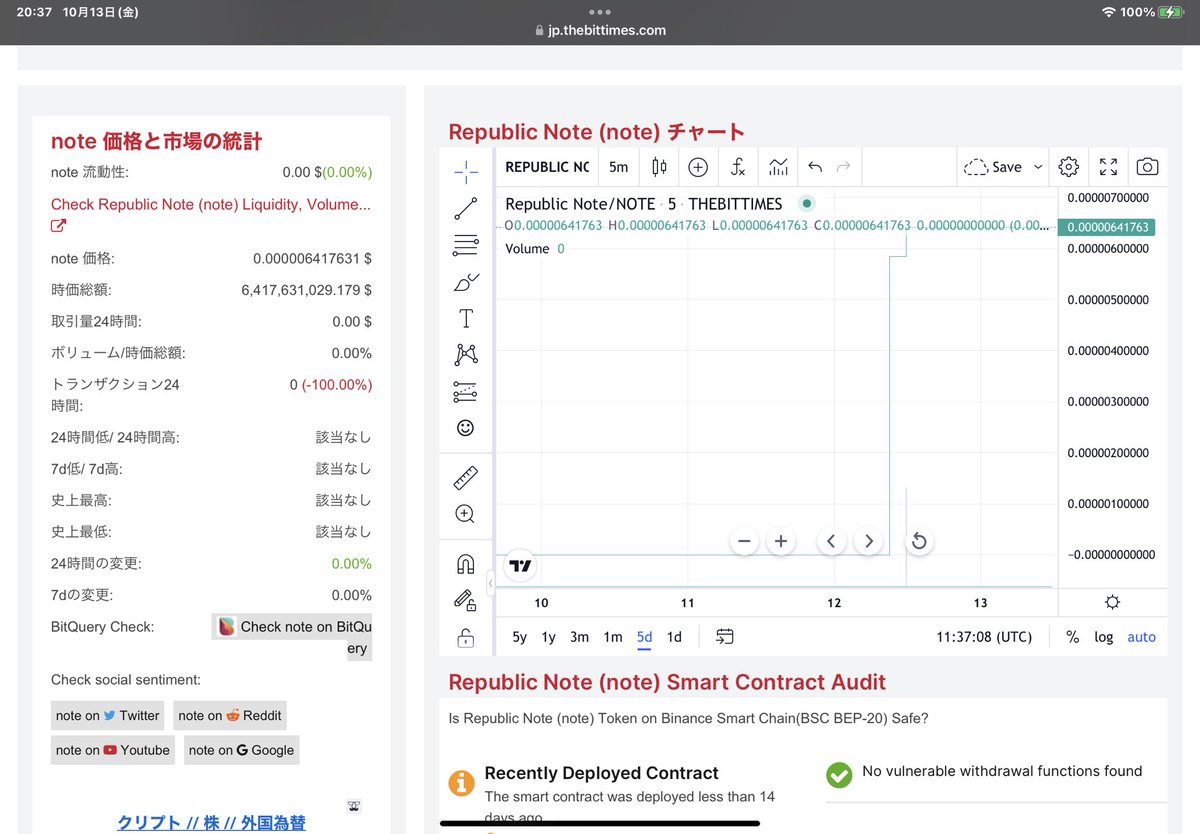Select the brush drawing tool
Viewport: 1200px width, 834px height.
click(x=465, y=282)
